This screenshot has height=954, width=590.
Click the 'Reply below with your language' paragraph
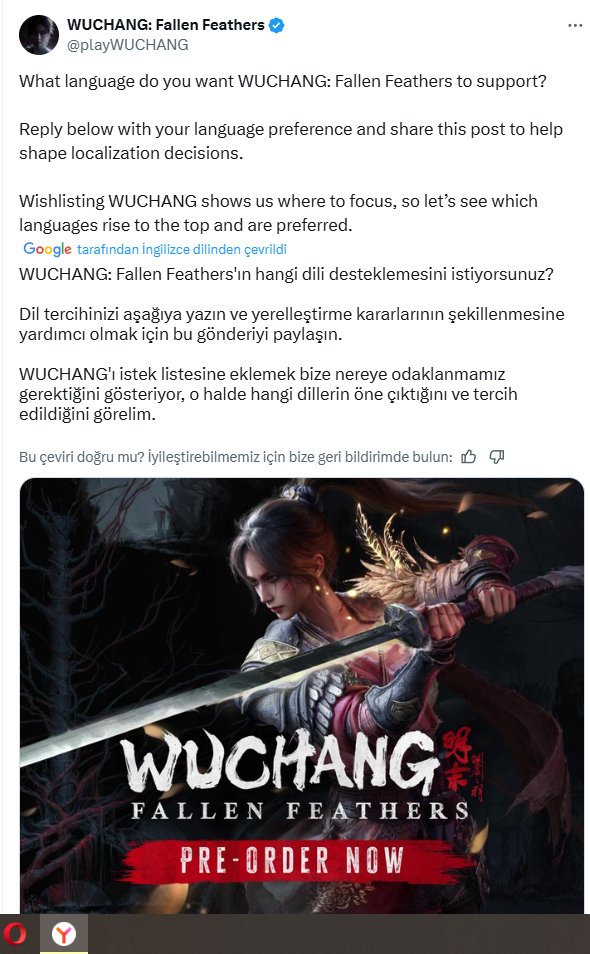(x=291, y=141)
